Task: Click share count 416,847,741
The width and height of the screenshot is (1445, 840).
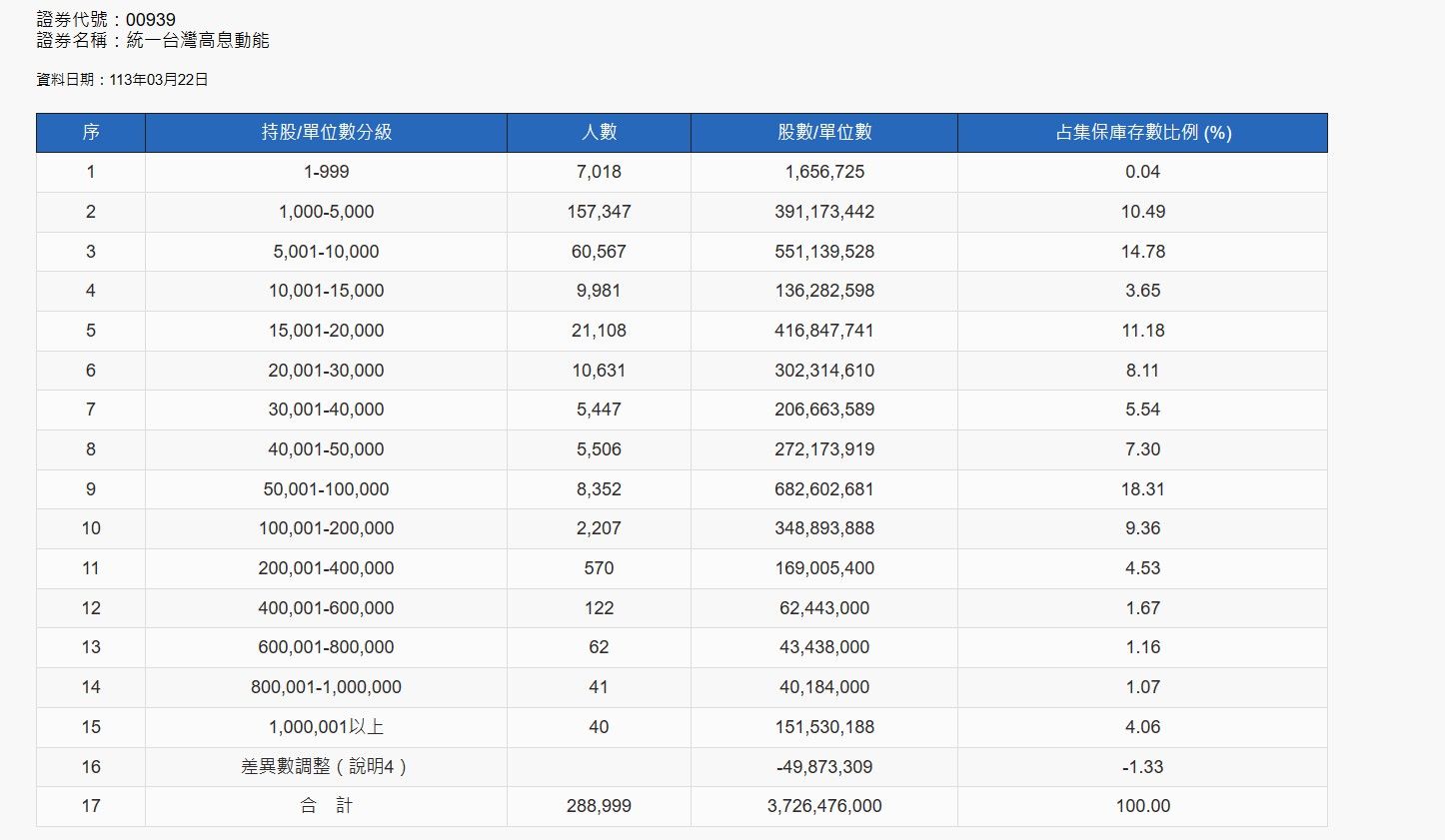Action: [824, 331]
